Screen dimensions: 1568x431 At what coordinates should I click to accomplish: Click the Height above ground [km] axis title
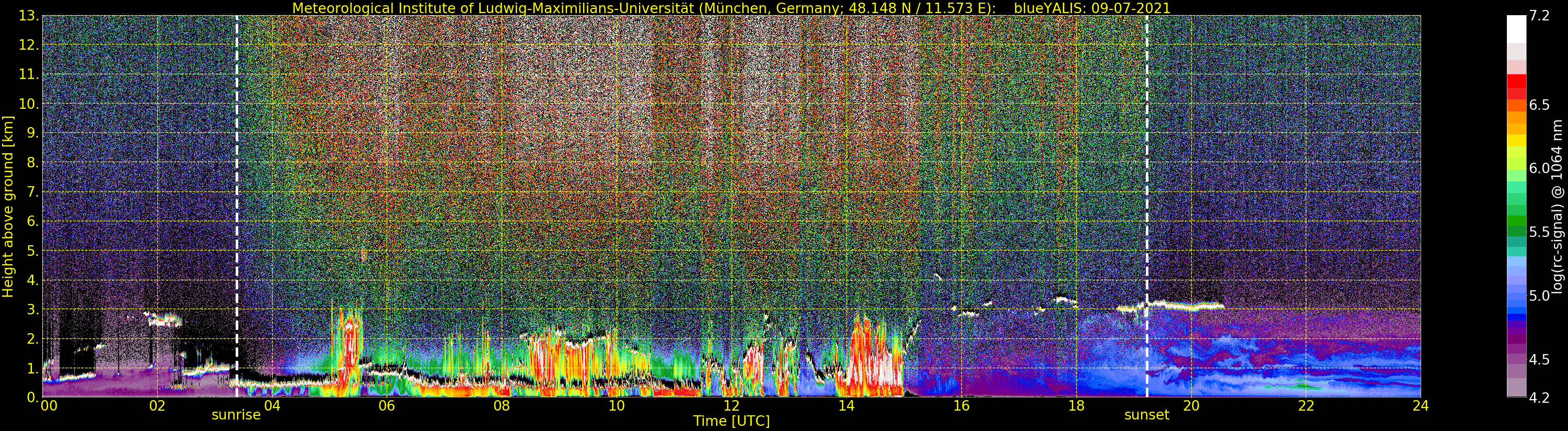8,206
